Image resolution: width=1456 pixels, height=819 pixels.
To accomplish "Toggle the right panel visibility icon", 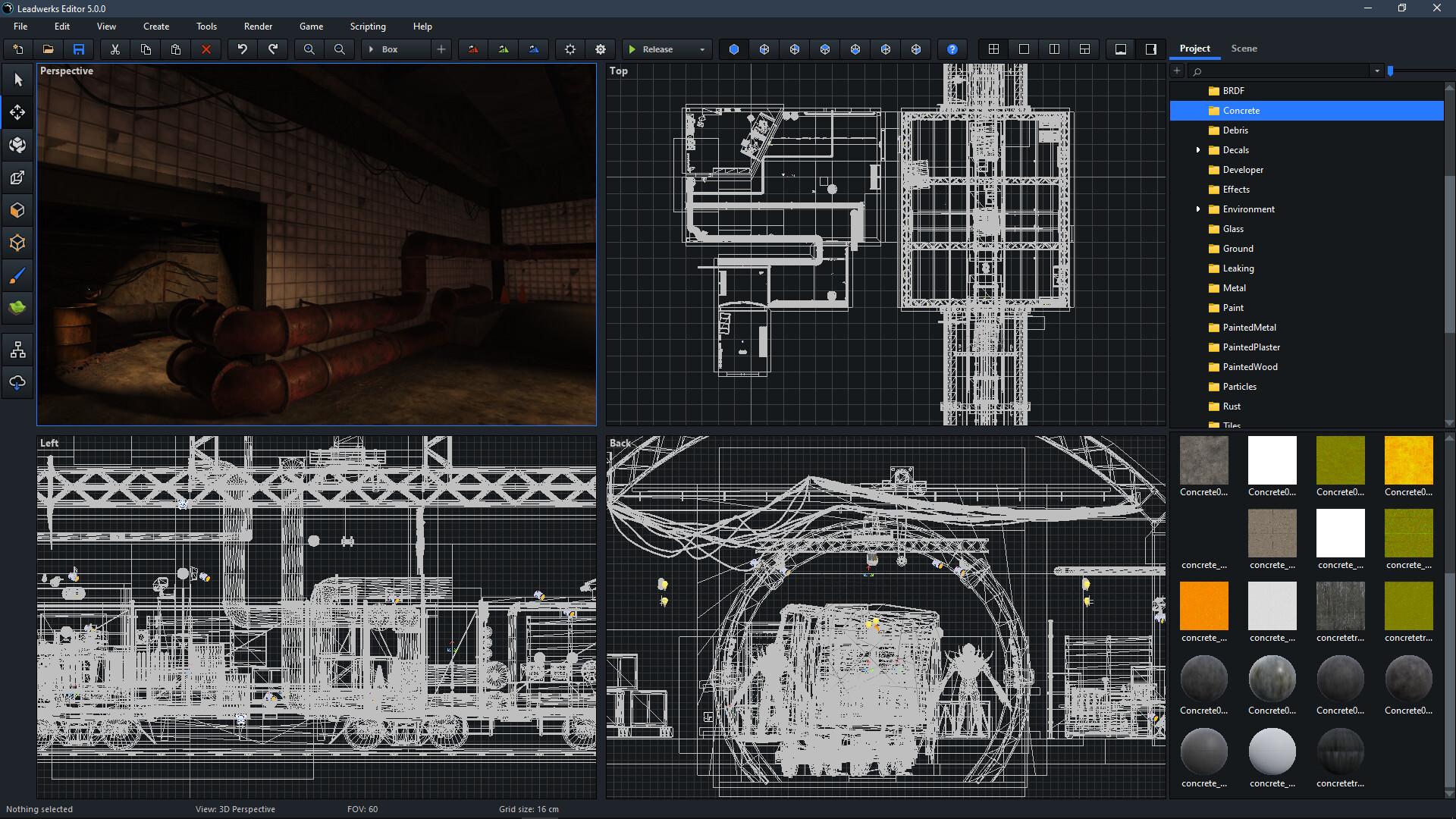I will (1150, 49).
